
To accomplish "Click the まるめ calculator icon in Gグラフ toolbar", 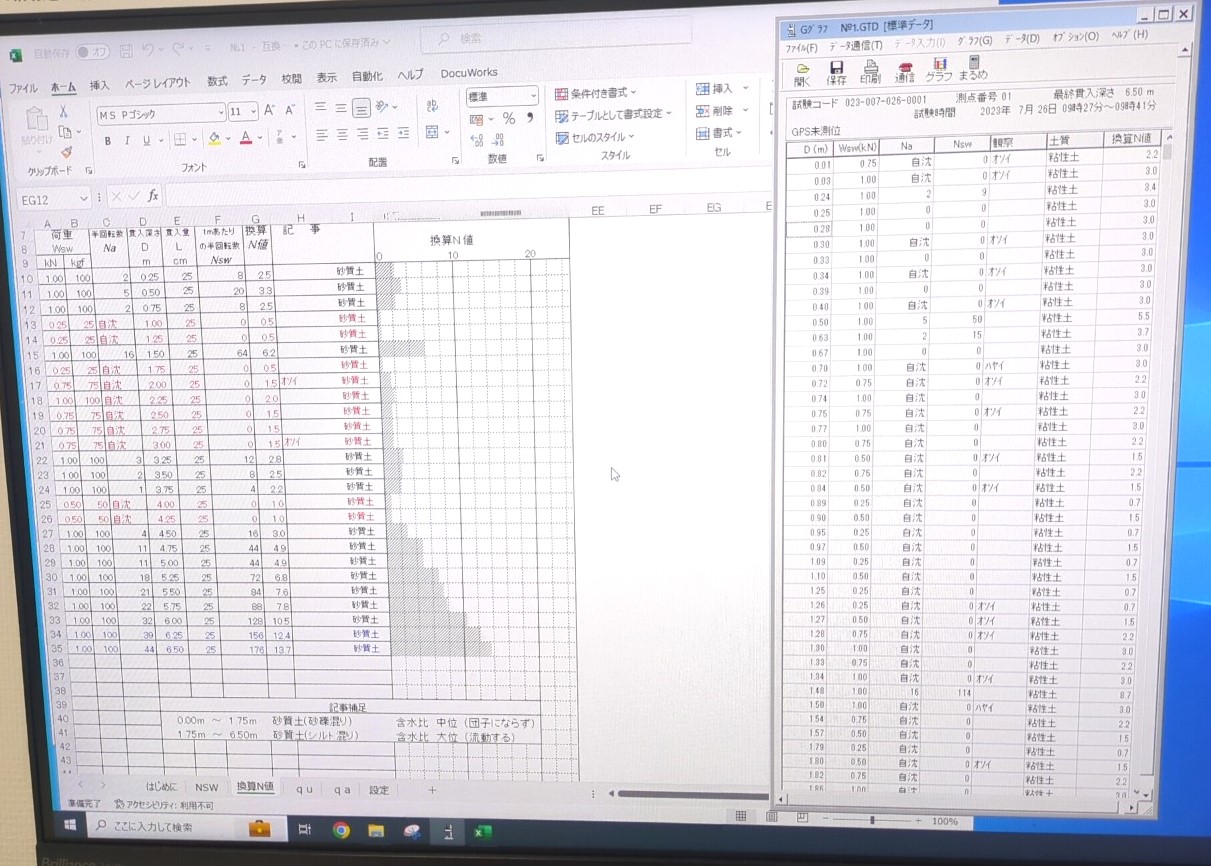I will click(x=973, y=69).
